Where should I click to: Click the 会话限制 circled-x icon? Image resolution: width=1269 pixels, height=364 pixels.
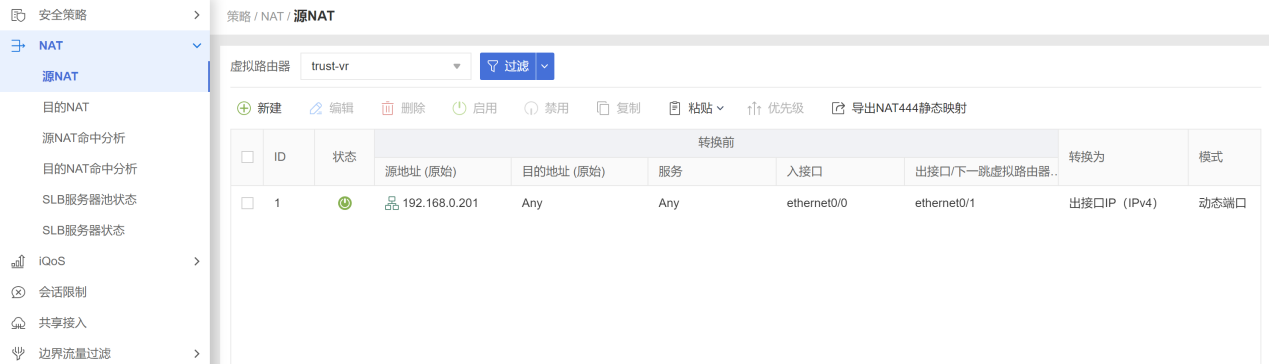(17, 292)
